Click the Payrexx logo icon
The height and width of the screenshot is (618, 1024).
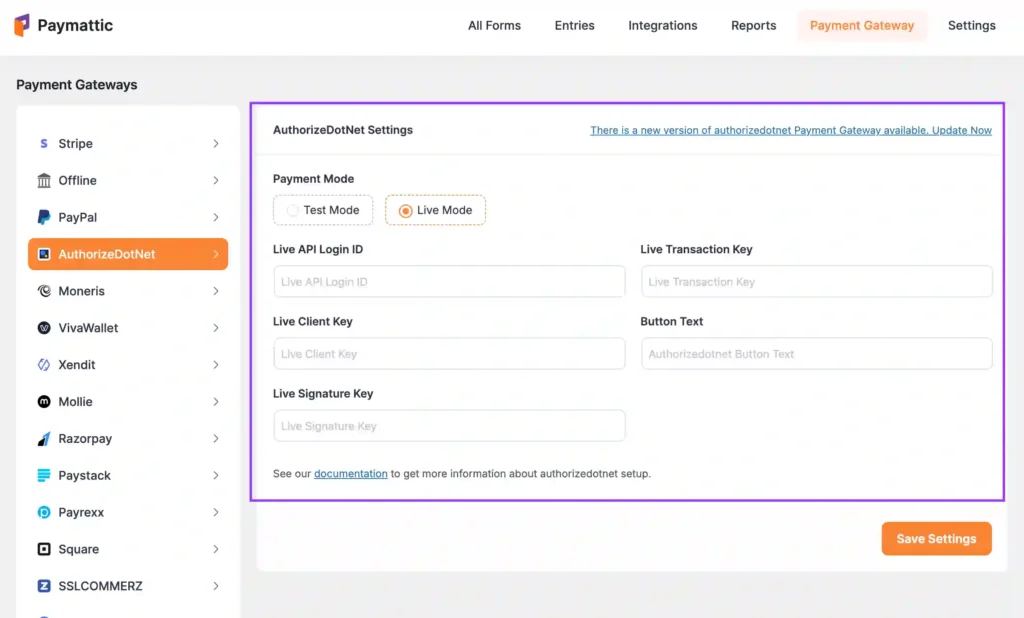point(44,512)
